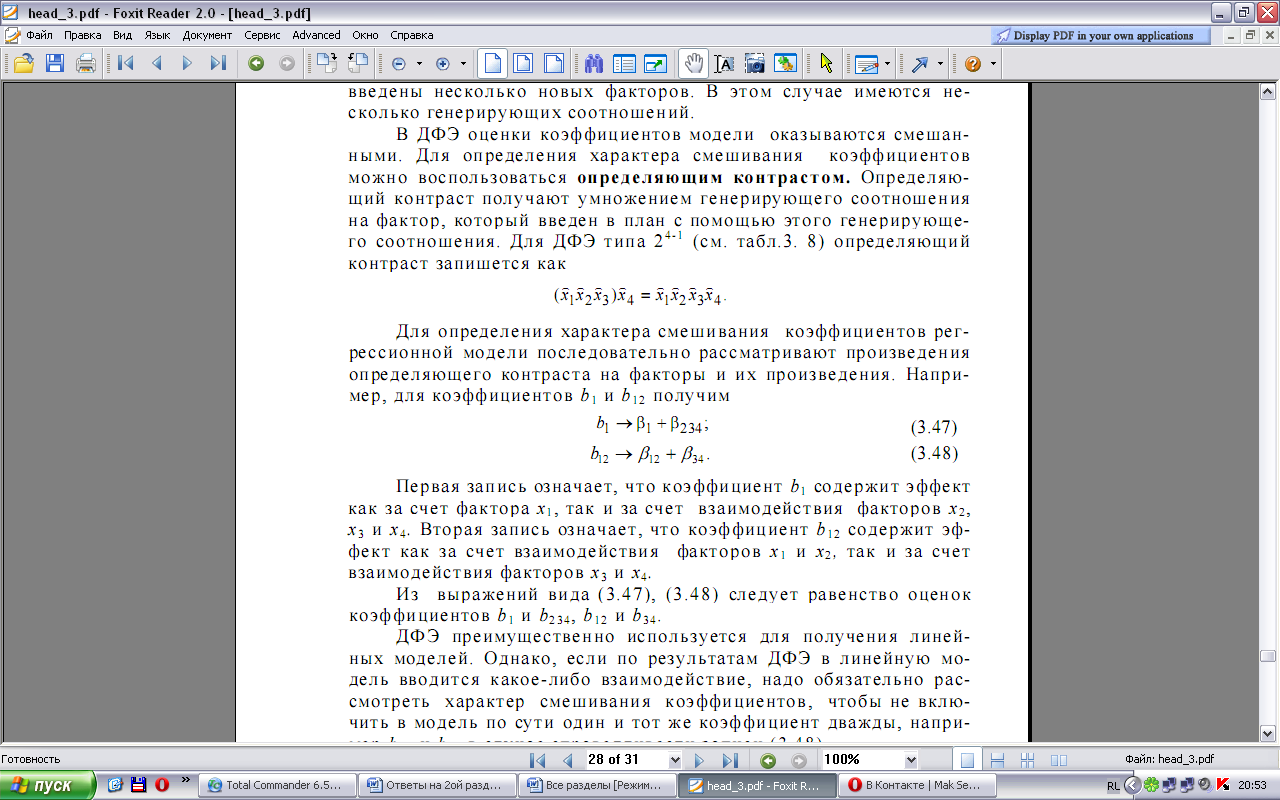The width and height of the screenshot is (1280, 800).
Task: Print the document using the printer icon
Action: coord(86,64)
